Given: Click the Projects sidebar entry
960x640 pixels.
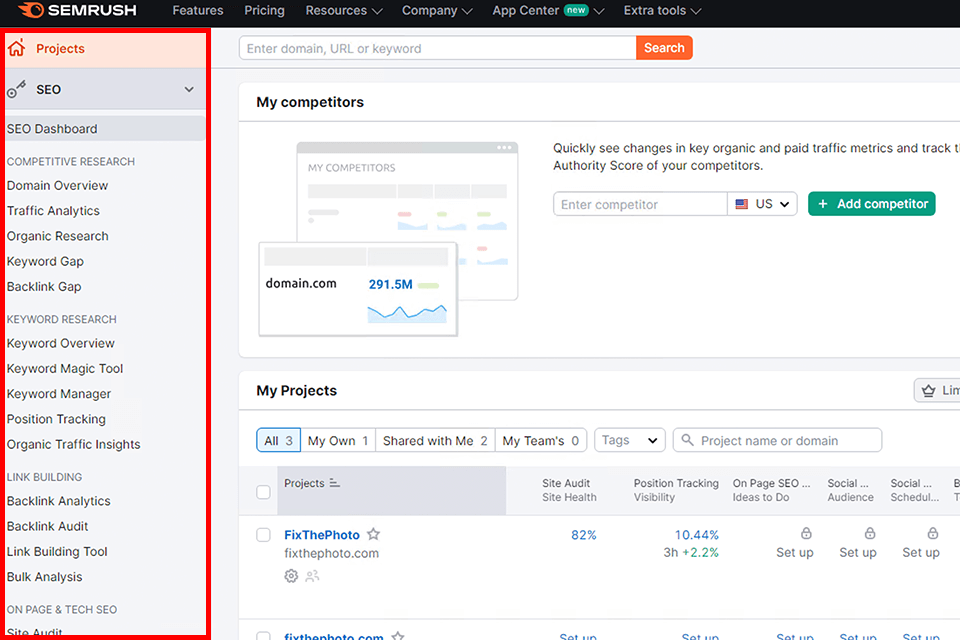Looking at the screenshot, I should click(105, 48).
